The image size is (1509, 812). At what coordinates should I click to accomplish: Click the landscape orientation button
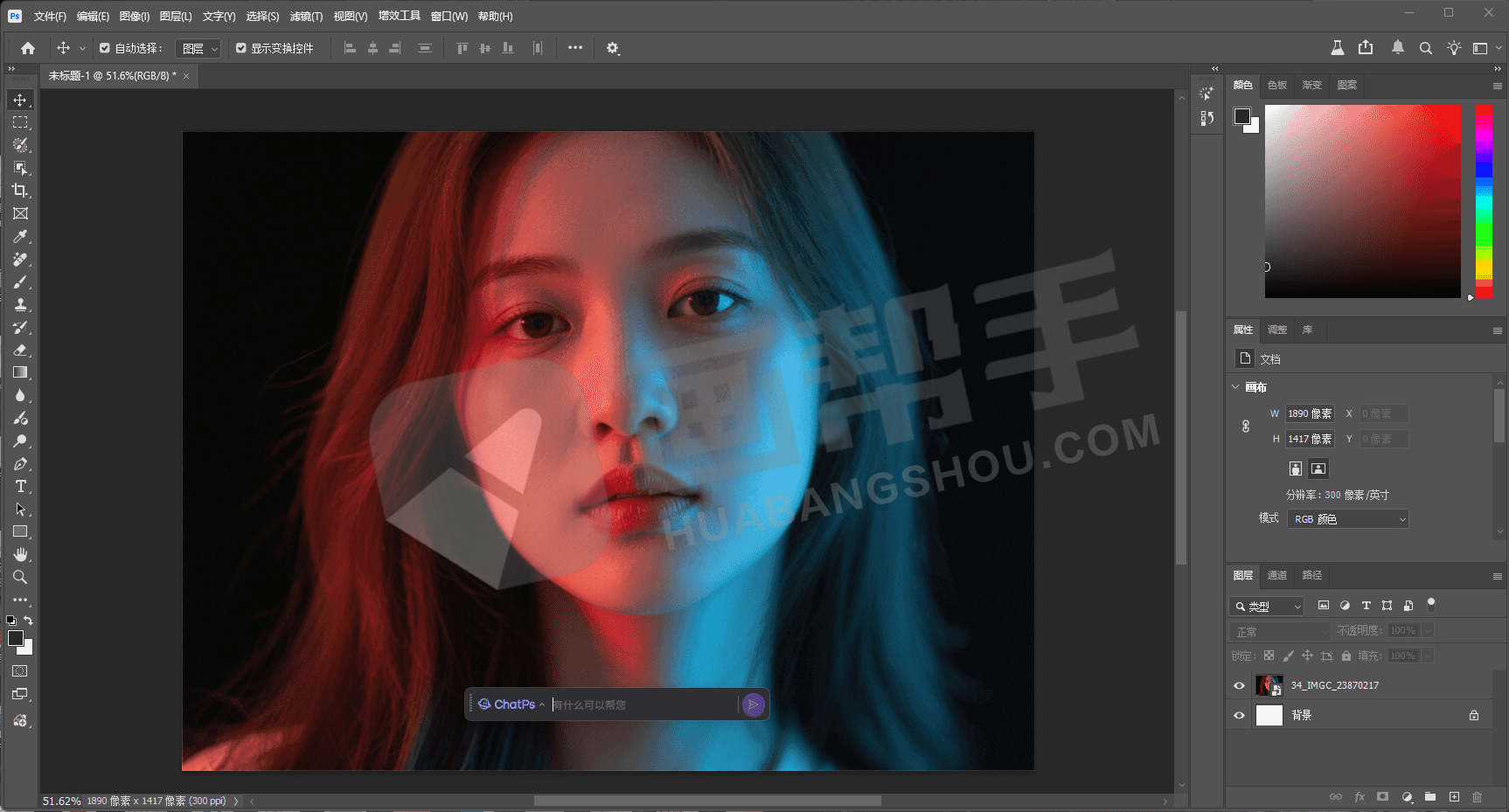point(1318,468)
